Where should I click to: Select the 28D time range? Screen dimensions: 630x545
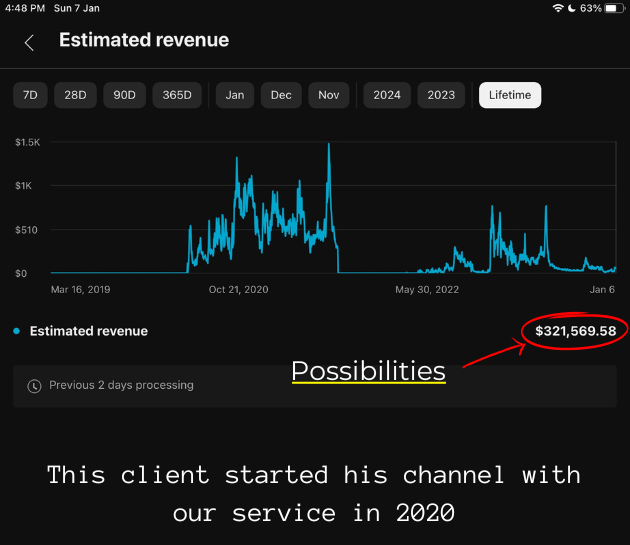(75, 95)
